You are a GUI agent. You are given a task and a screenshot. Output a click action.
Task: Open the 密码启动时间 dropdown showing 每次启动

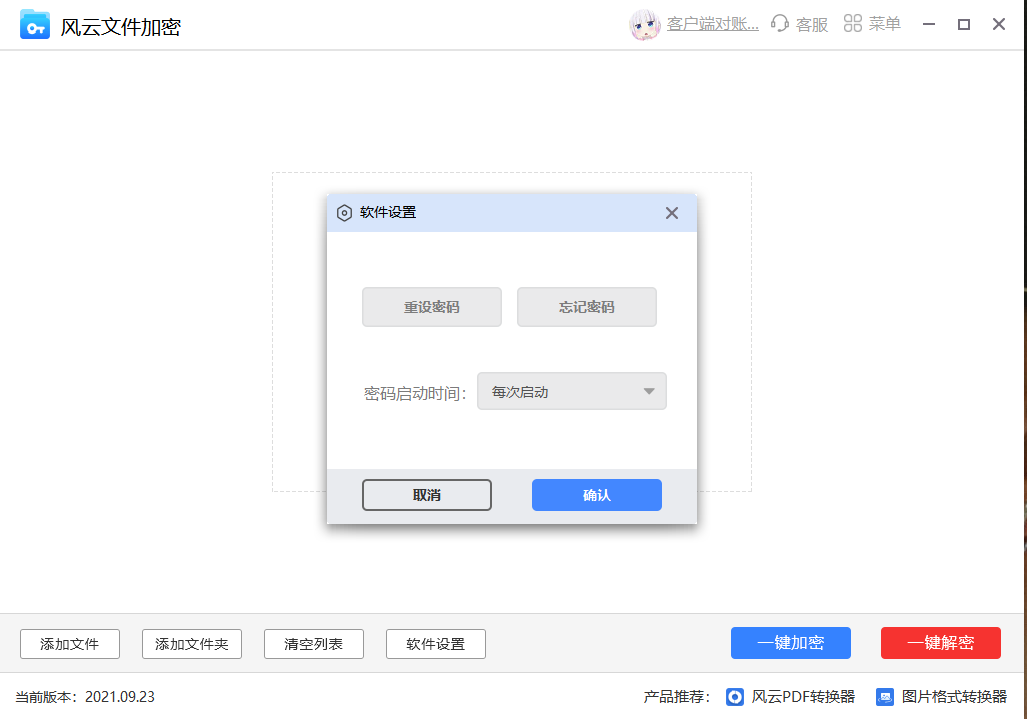point(571,391)
